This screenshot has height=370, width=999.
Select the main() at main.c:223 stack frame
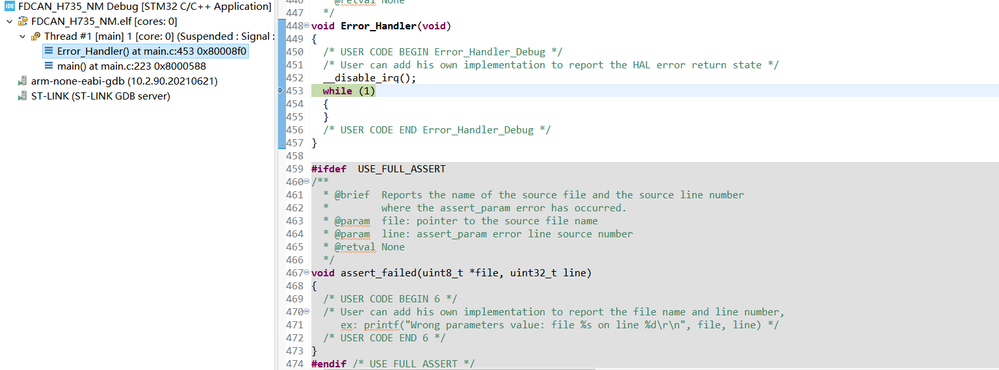[131, 66]
